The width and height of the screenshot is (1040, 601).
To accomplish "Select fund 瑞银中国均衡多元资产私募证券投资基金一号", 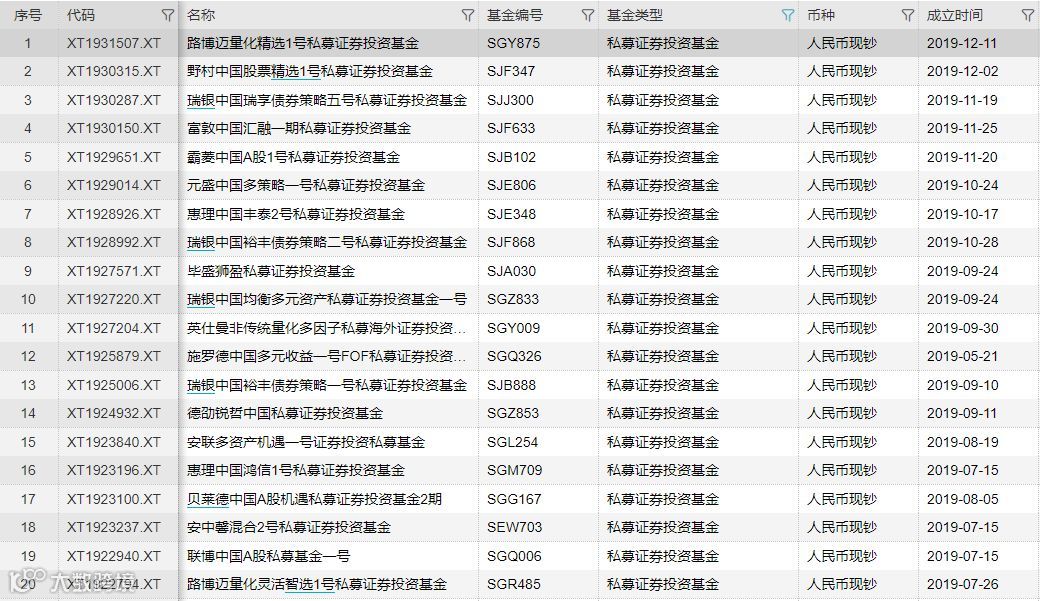I will [x=327, y=299].
